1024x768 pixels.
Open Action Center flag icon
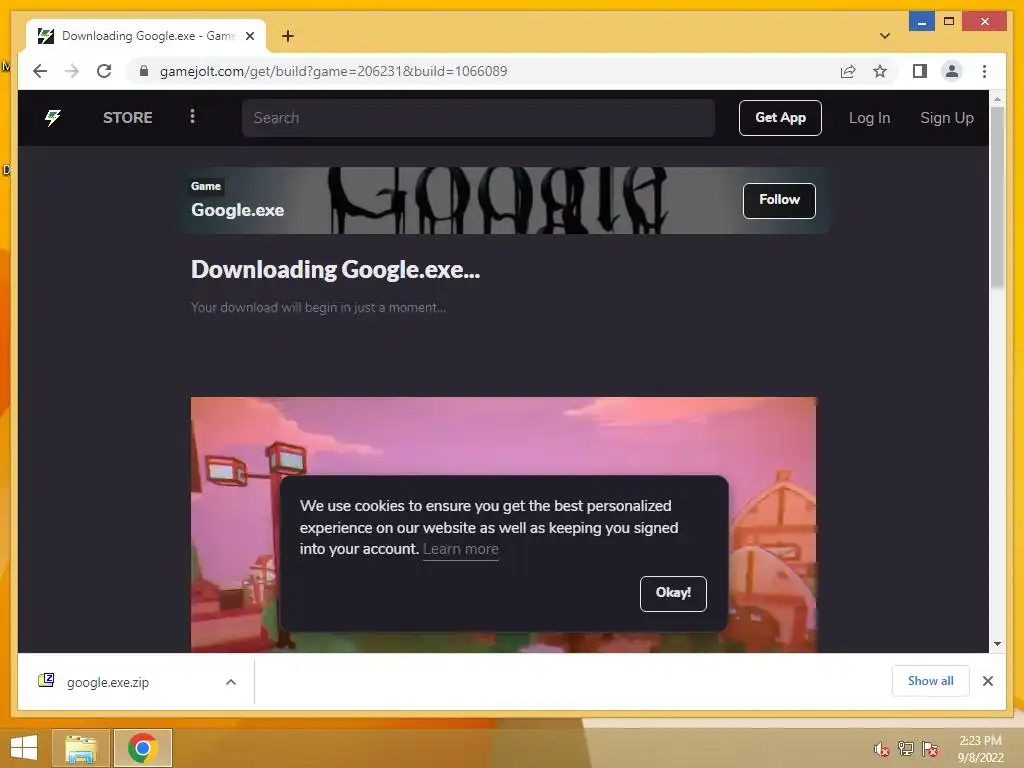click(x=929, y=749)
